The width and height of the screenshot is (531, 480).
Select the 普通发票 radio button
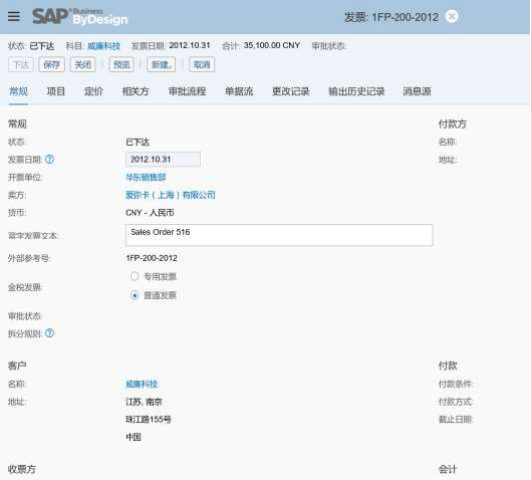134,295
